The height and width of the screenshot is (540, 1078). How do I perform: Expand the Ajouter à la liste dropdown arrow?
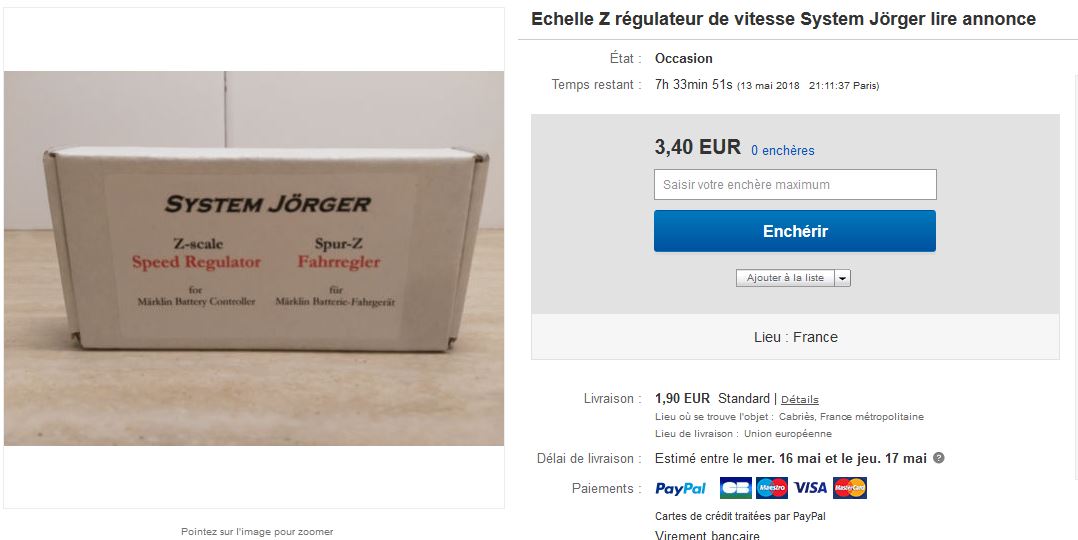point(843,278)
